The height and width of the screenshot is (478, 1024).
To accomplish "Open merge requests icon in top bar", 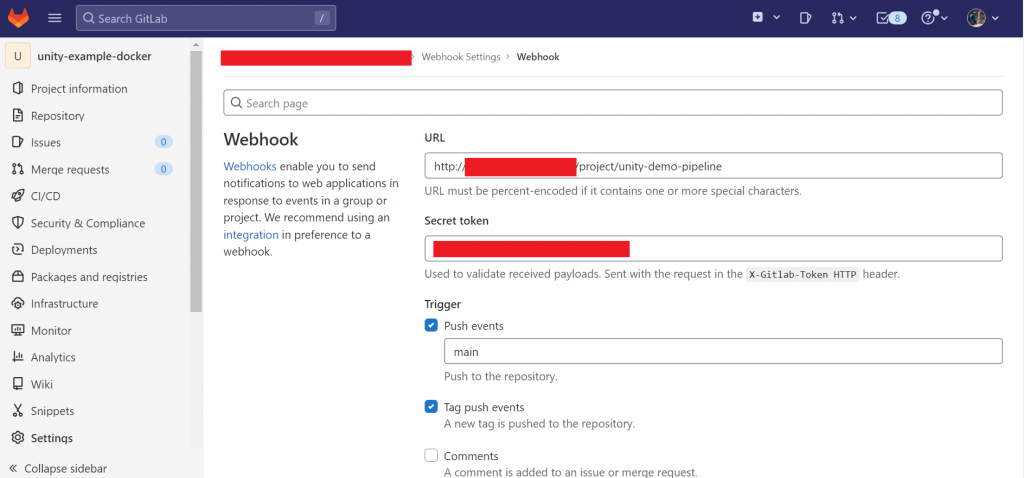I will 837,18.
